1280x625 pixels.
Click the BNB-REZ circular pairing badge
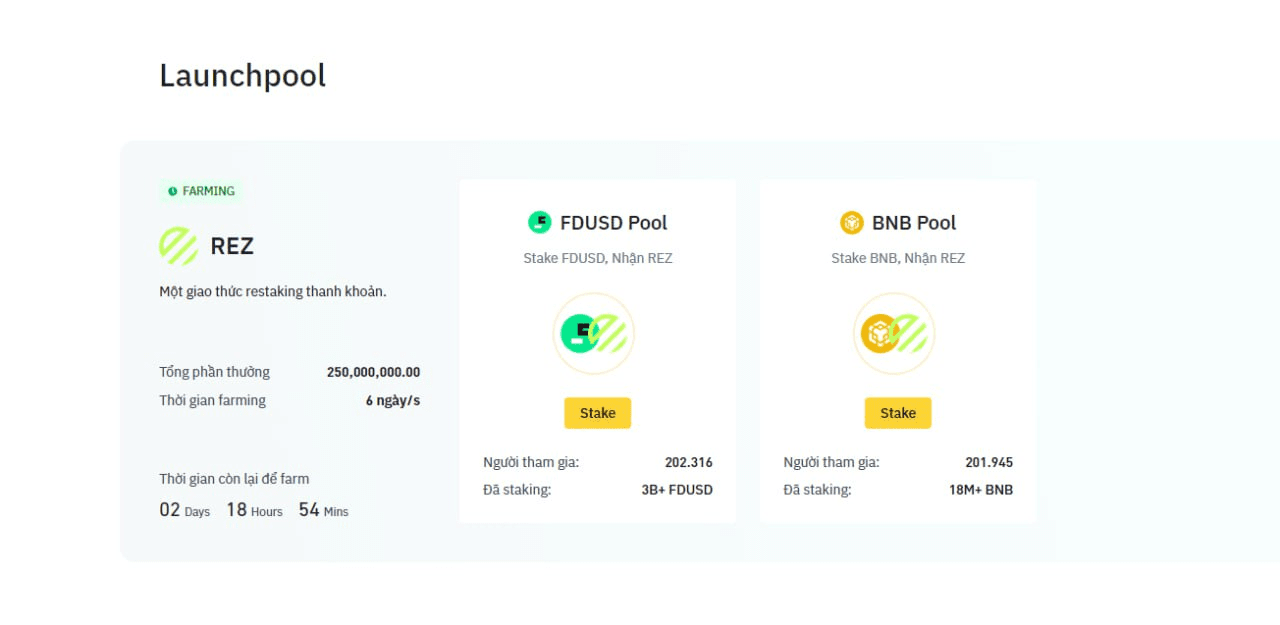pos(895,332)
